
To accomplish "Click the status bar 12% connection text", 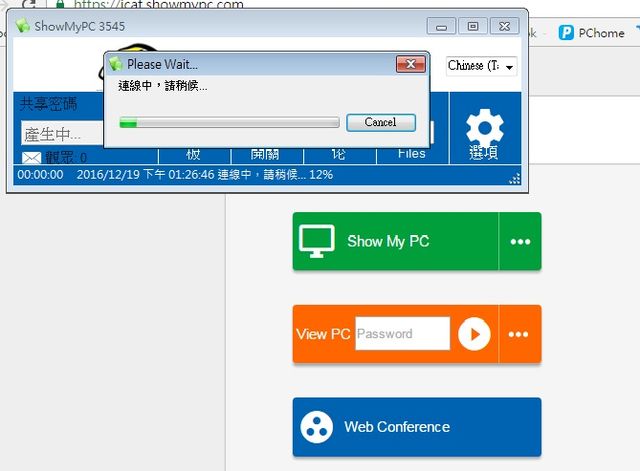I will 275,175.
